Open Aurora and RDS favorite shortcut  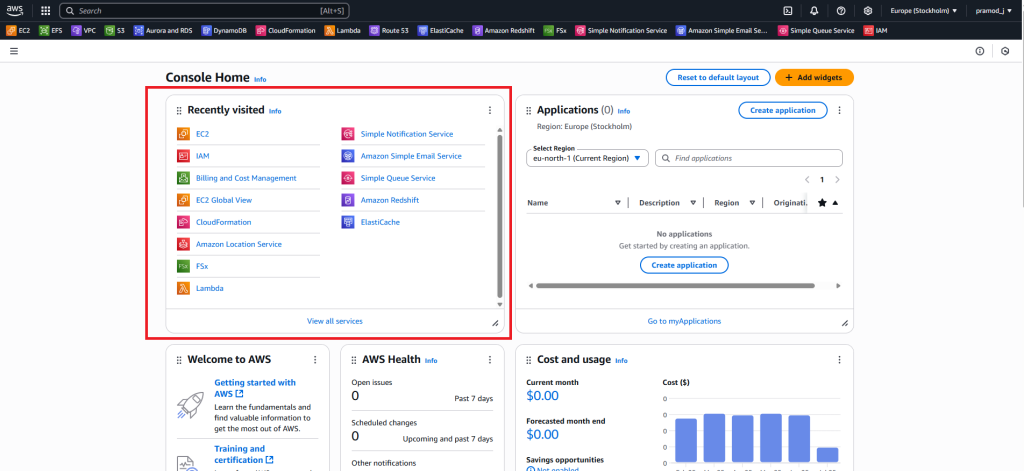coord(163,30)
